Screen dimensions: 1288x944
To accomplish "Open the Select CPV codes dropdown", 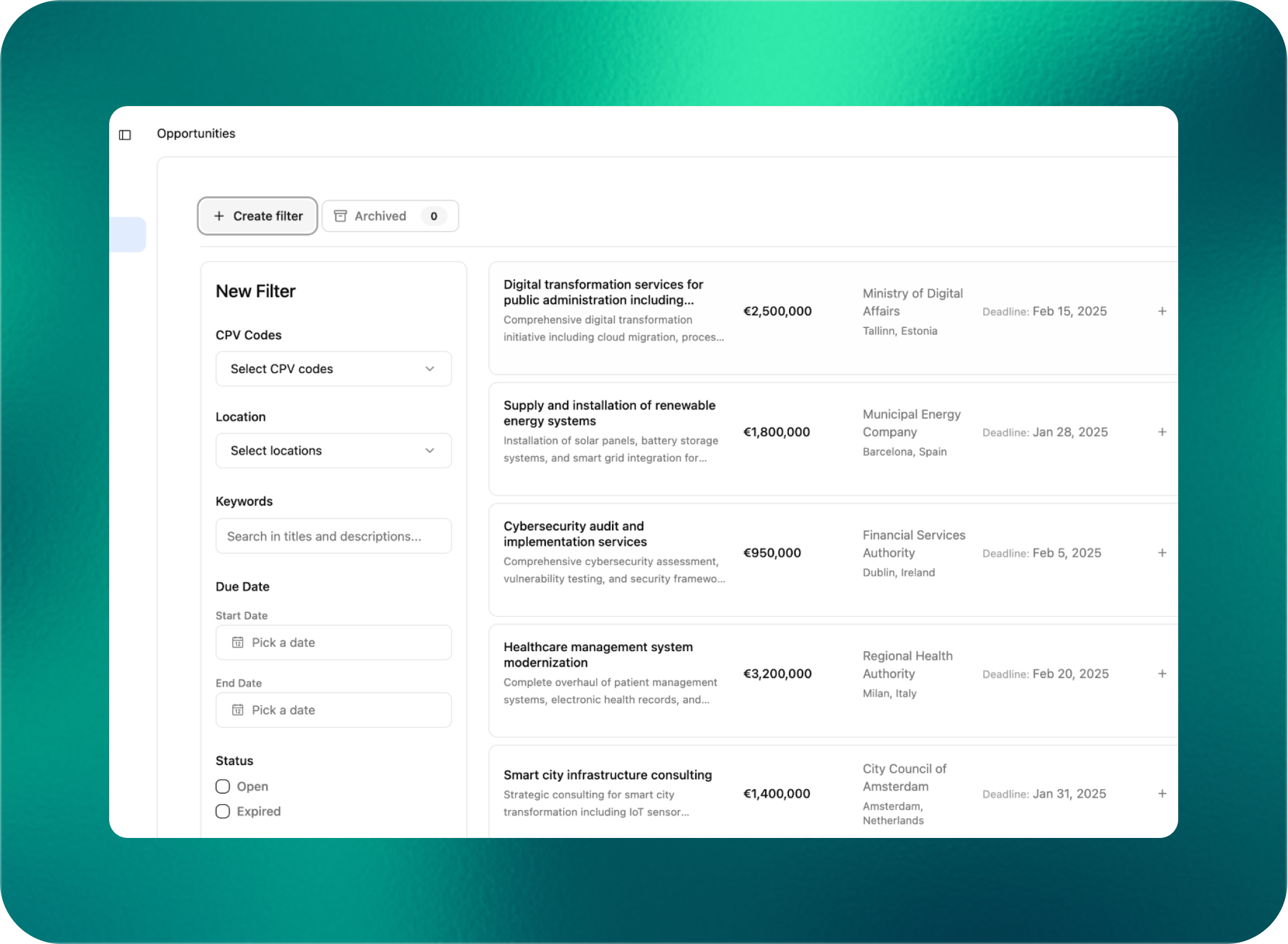I will 333,369.
